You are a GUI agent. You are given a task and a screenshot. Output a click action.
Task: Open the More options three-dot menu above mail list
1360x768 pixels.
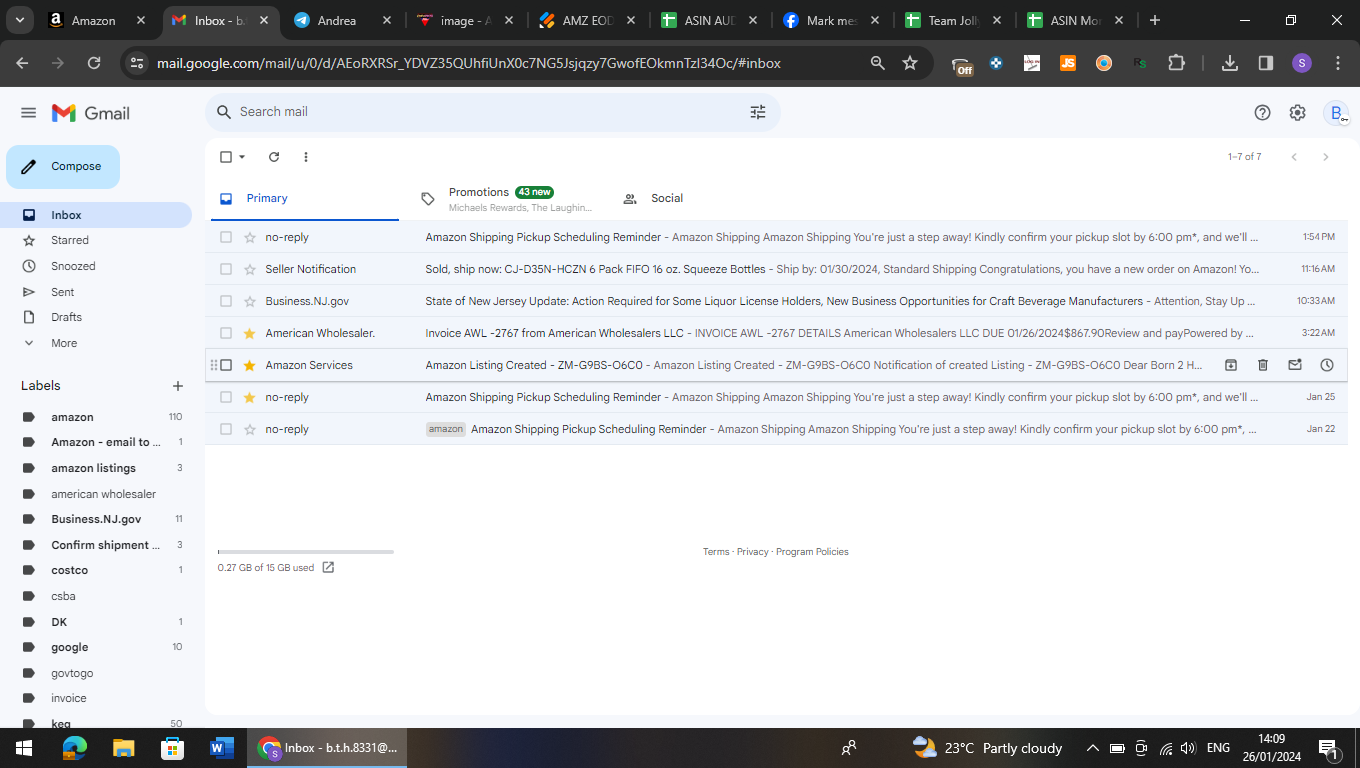click(306, 157)
